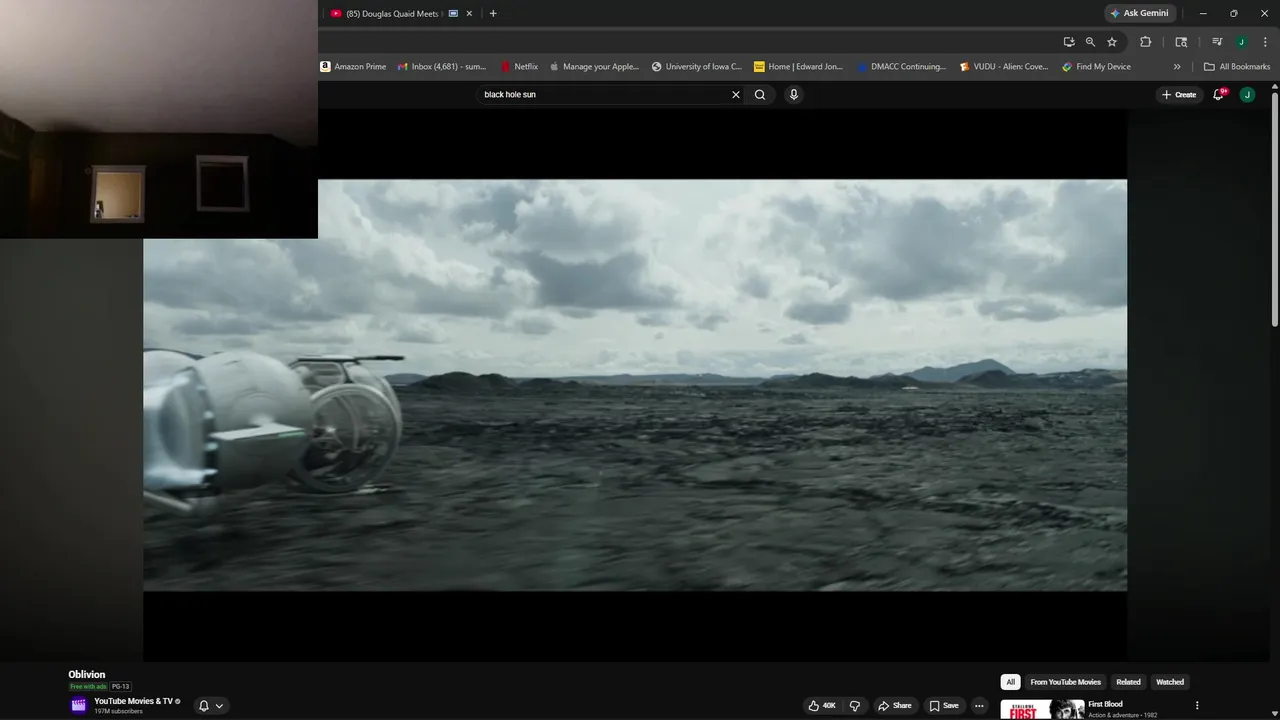The height and width of the screenshot is (720, 1280).
Task: Save the video with the Save button
Action: (944, 706)
